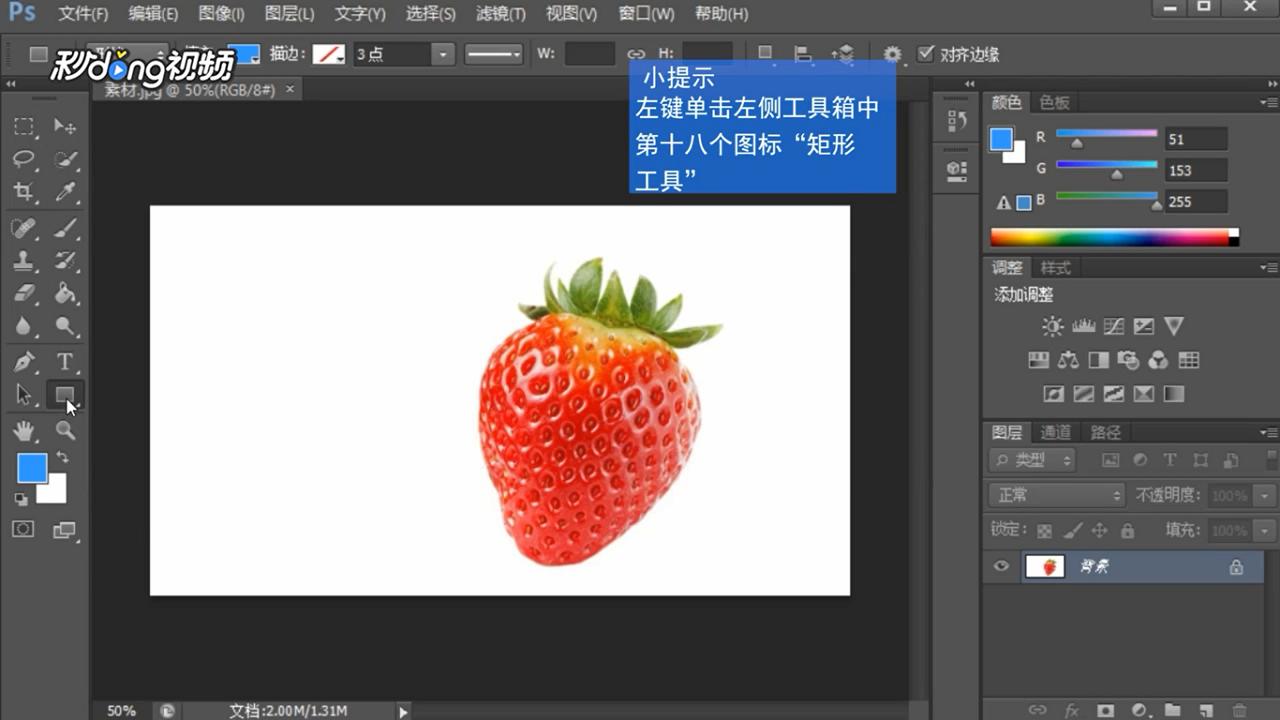Select the Blur tool
This screenshot has height=720, width=1280.
(24, 325)
